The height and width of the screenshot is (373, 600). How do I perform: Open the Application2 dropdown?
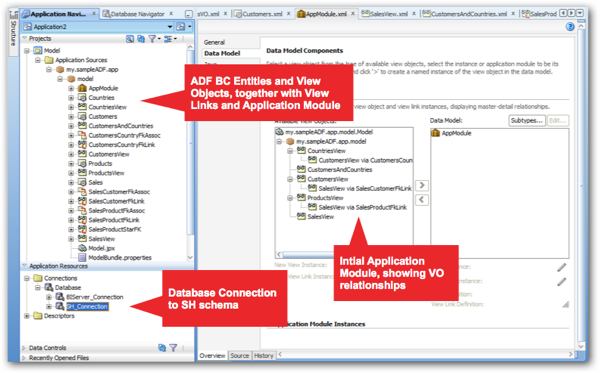click(x=170, y=27)
